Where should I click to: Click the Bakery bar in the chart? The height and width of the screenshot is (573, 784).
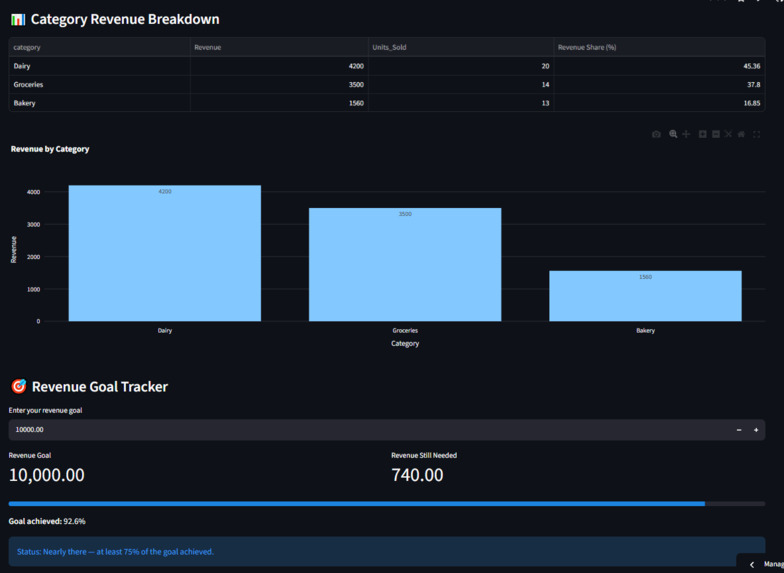point(646,296)
